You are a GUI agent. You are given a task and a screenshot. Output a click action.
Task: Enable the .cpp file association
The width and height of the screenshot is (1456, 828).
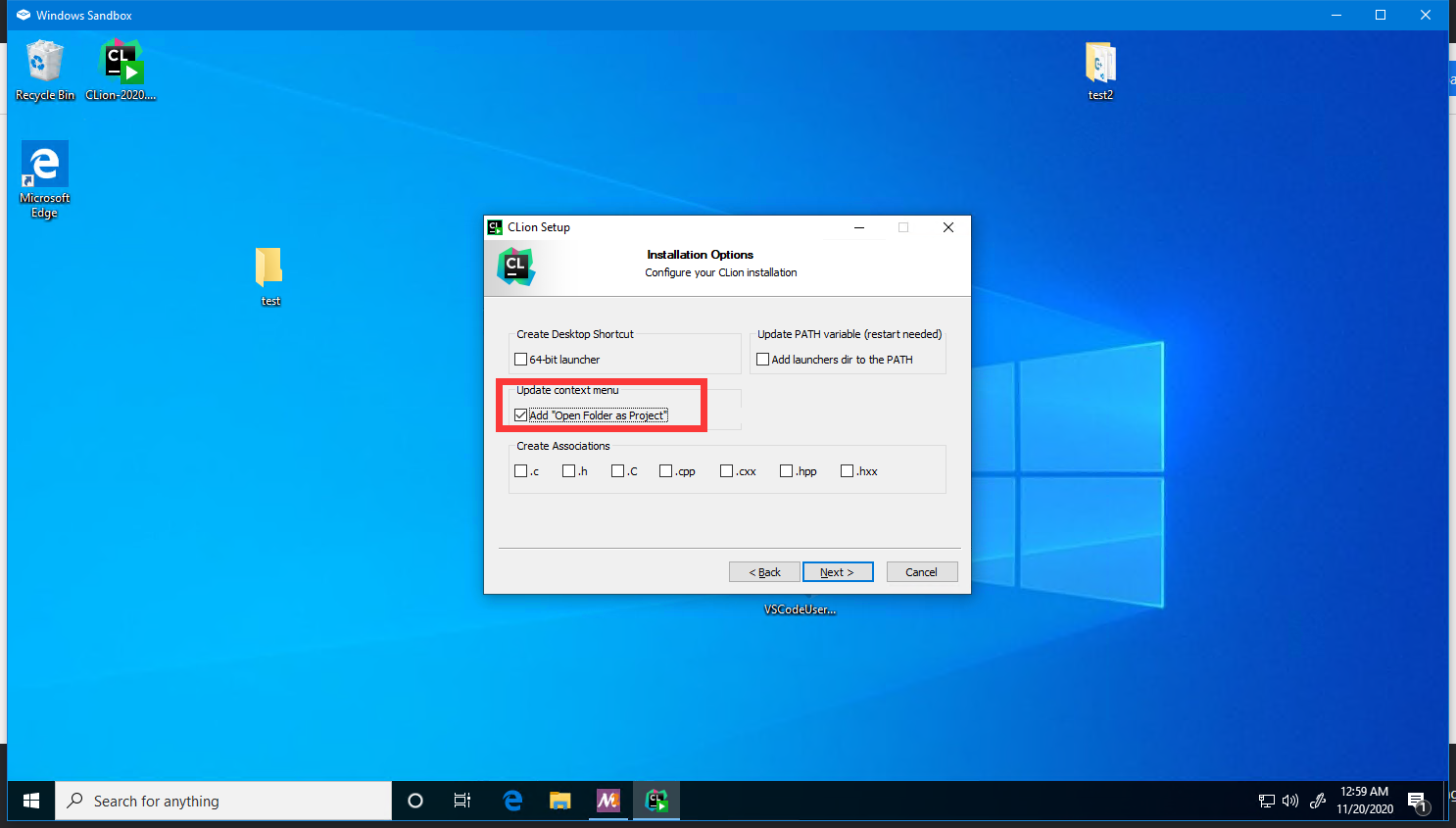click(666, 471)
